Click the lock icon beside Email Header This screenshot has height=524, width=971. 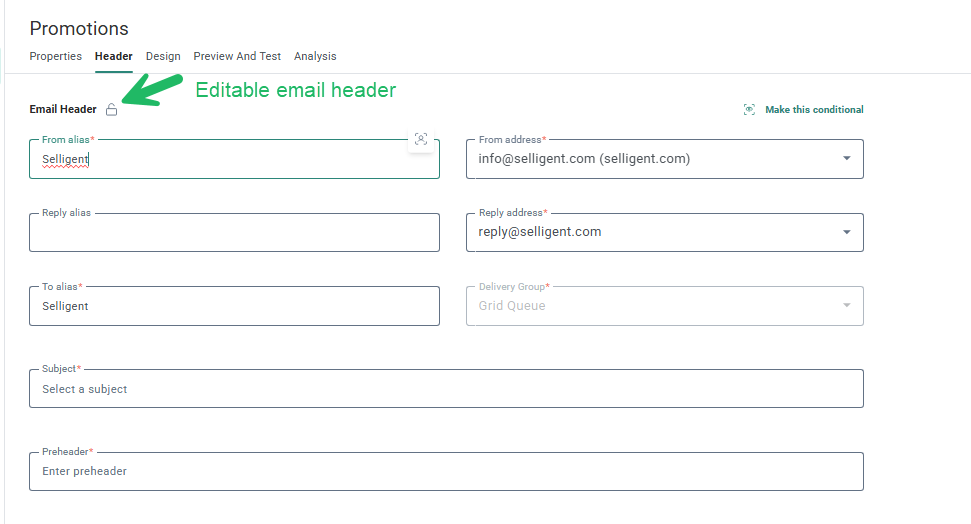click(x=111, y=110)
